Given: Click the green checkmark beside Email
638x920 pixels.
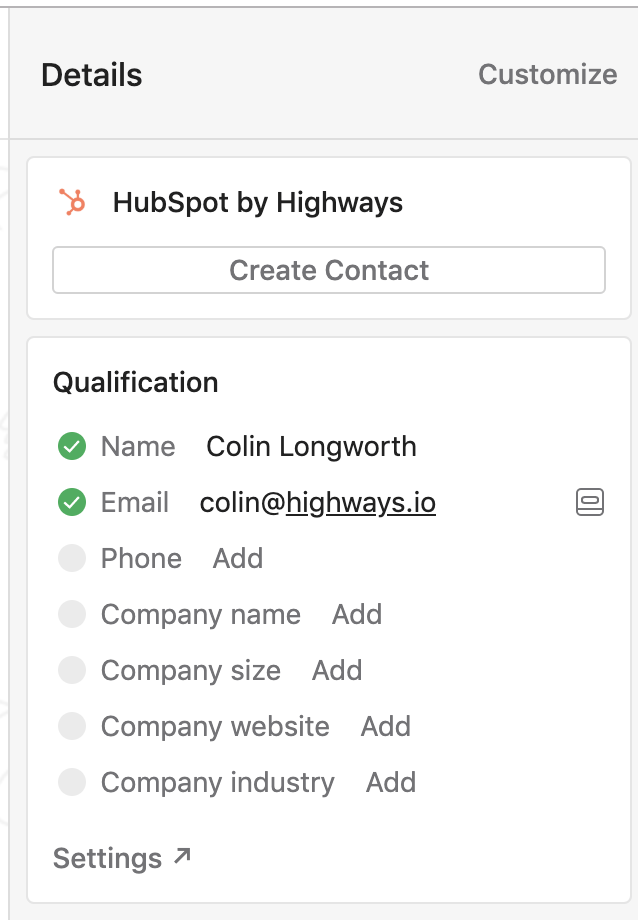Looking at the screenshot, I should point(72,502).
